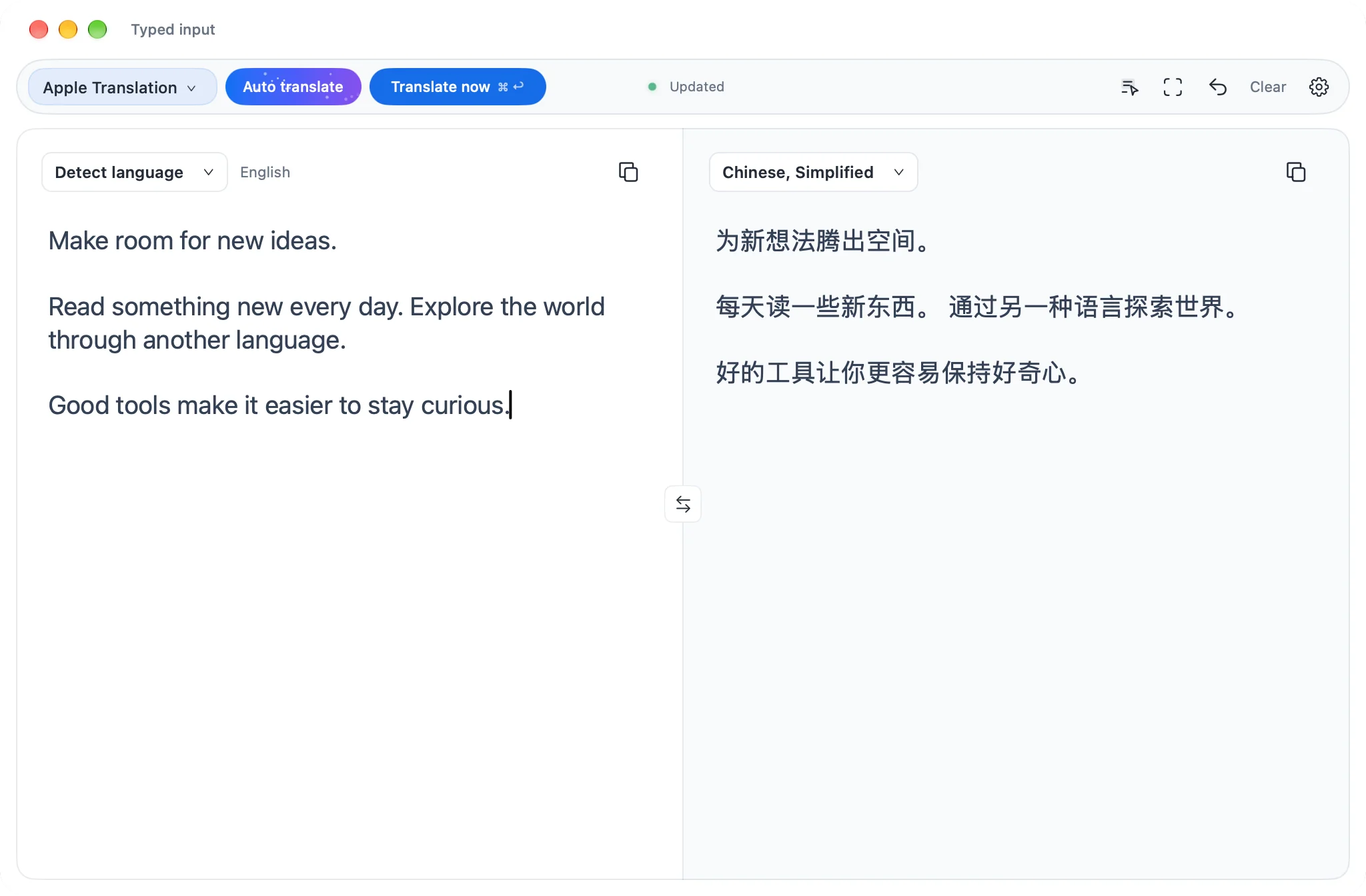
Task: Click the undo arrow icon
Action: click(x=1218, y=87)
